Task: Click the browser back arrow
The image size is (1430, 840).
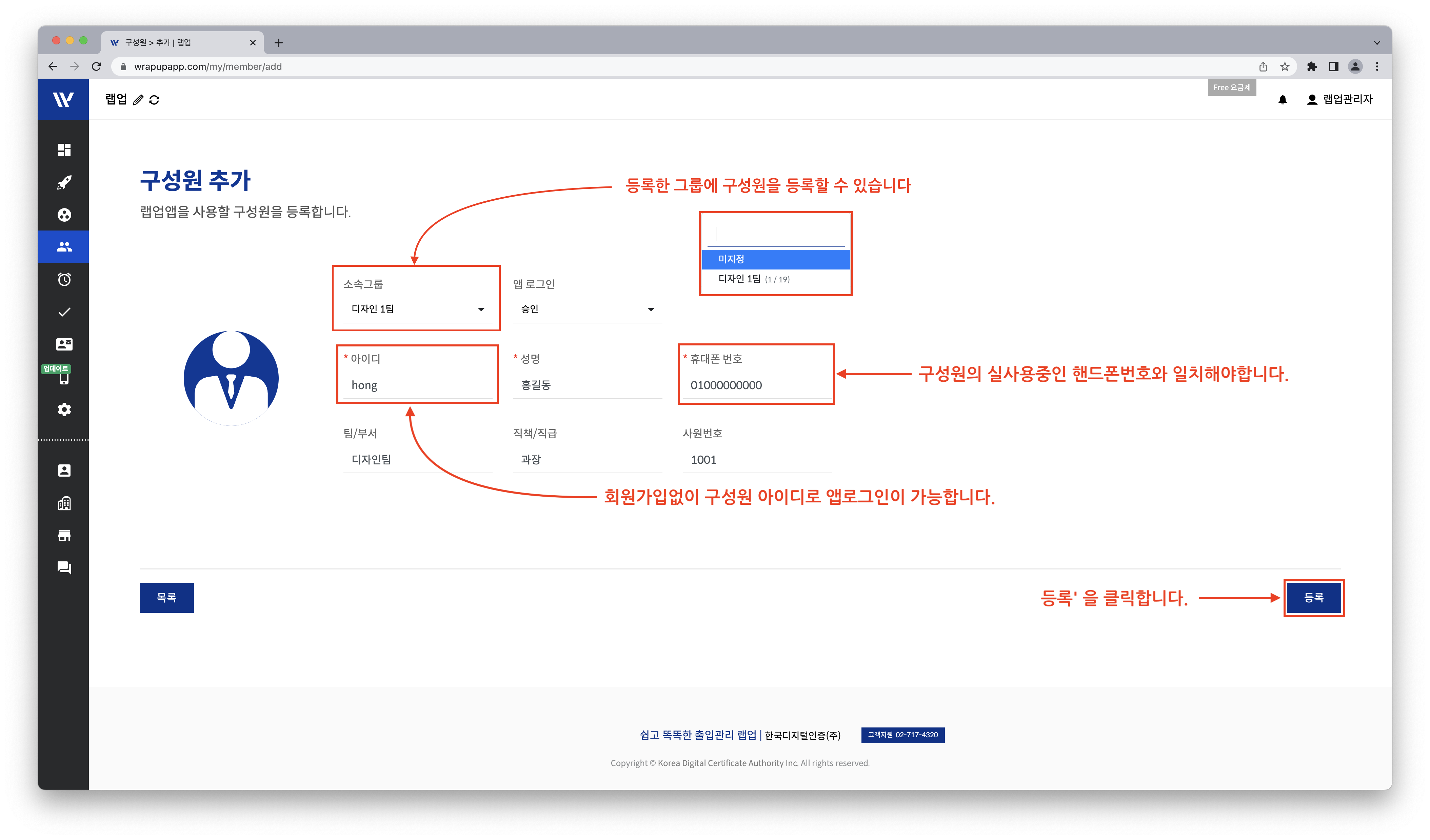Action: pyautogui.click(x=53, y=66)
